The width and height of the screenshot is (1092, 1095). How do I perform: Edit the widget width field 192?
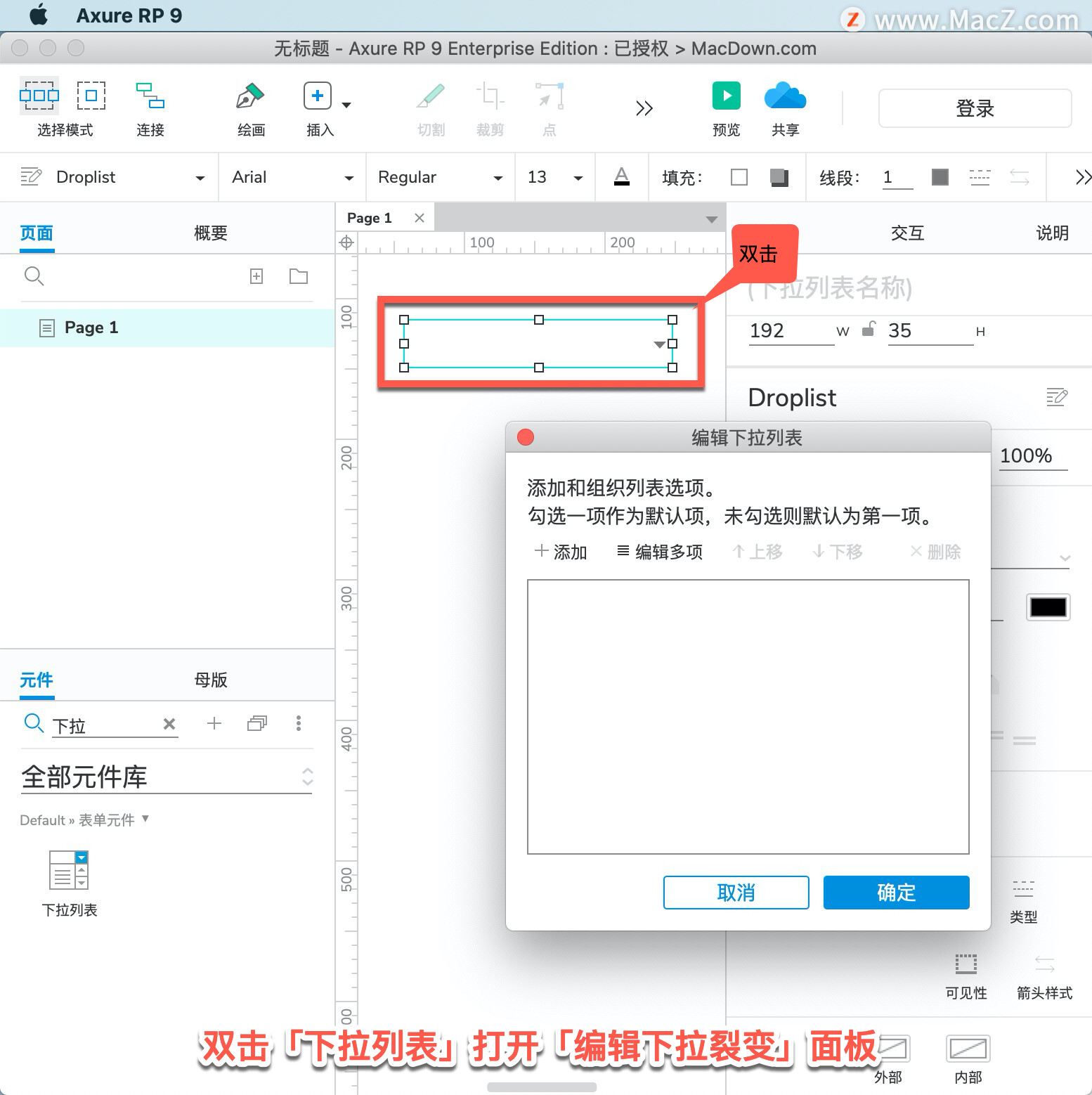(x=791, y=331)
